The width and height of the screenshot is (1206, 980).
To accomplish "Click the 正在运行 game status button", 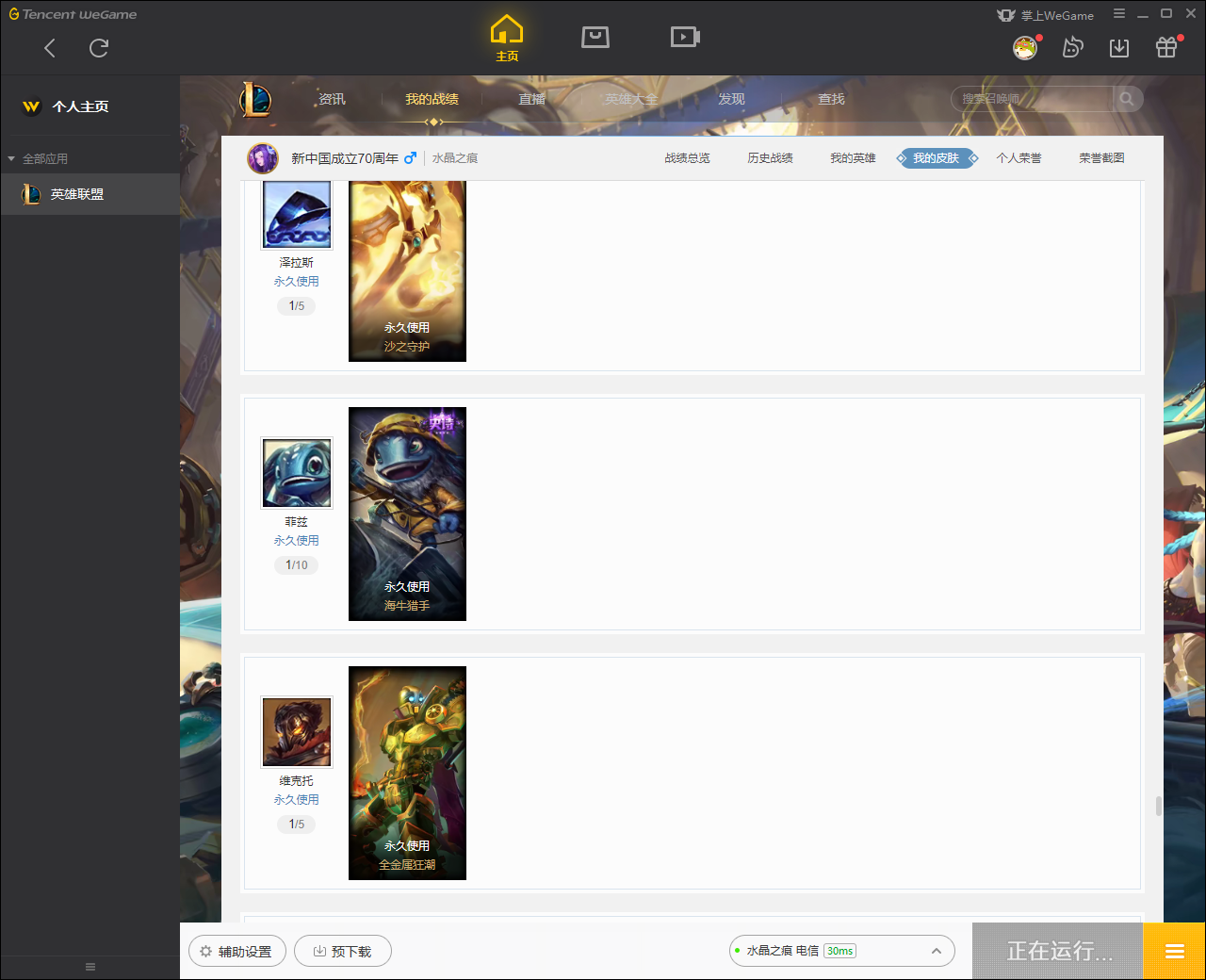I will [1058, 951].
